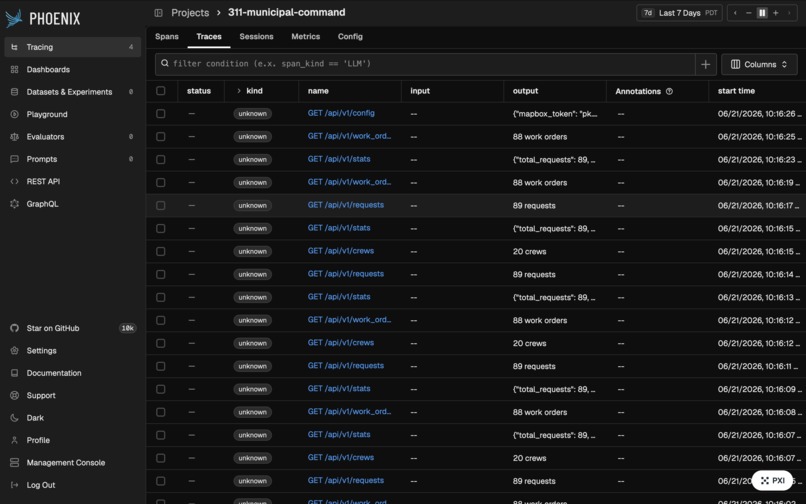Zoom in time range with the plus icon in the top bar
The width and height of the screenshot is (806, 504).
click(775, 13)
